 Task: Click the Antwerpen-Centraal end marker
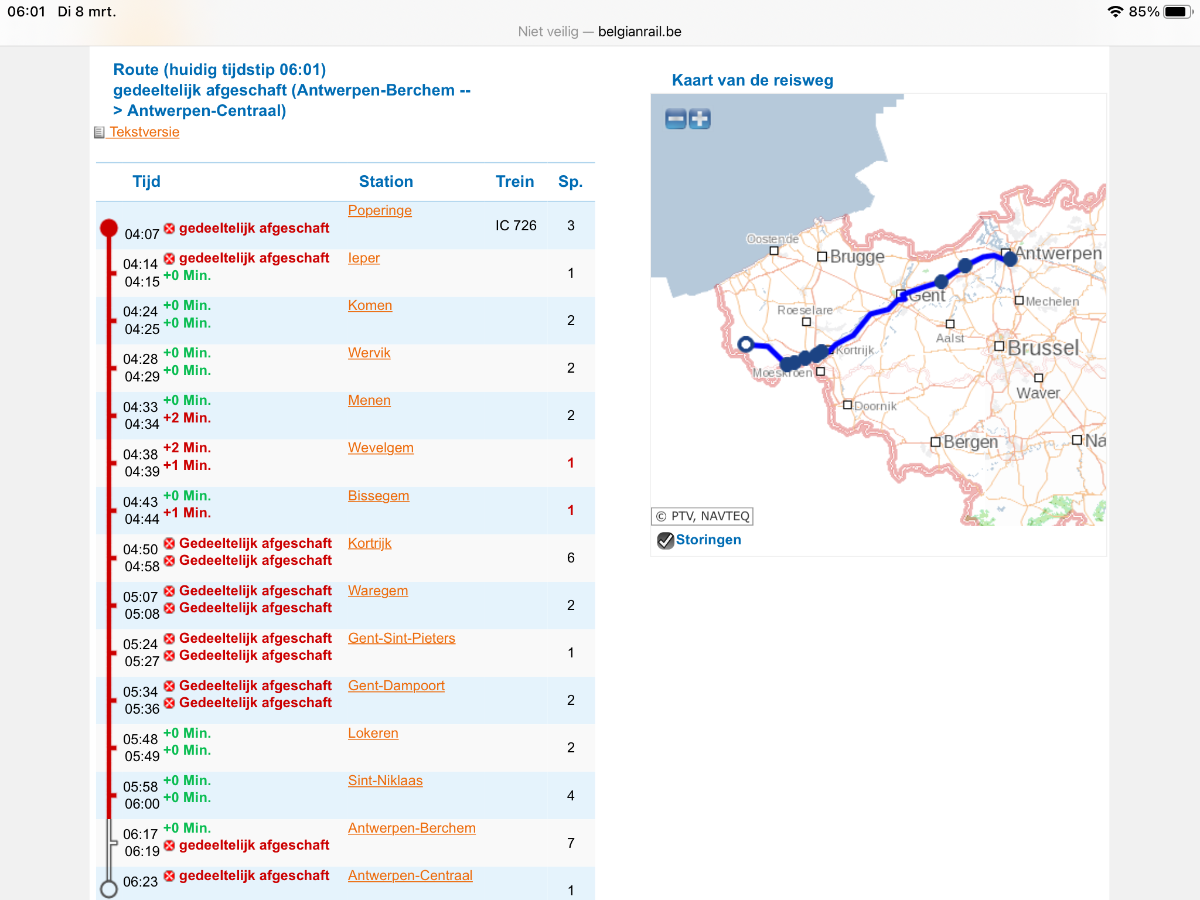(109, 888)
